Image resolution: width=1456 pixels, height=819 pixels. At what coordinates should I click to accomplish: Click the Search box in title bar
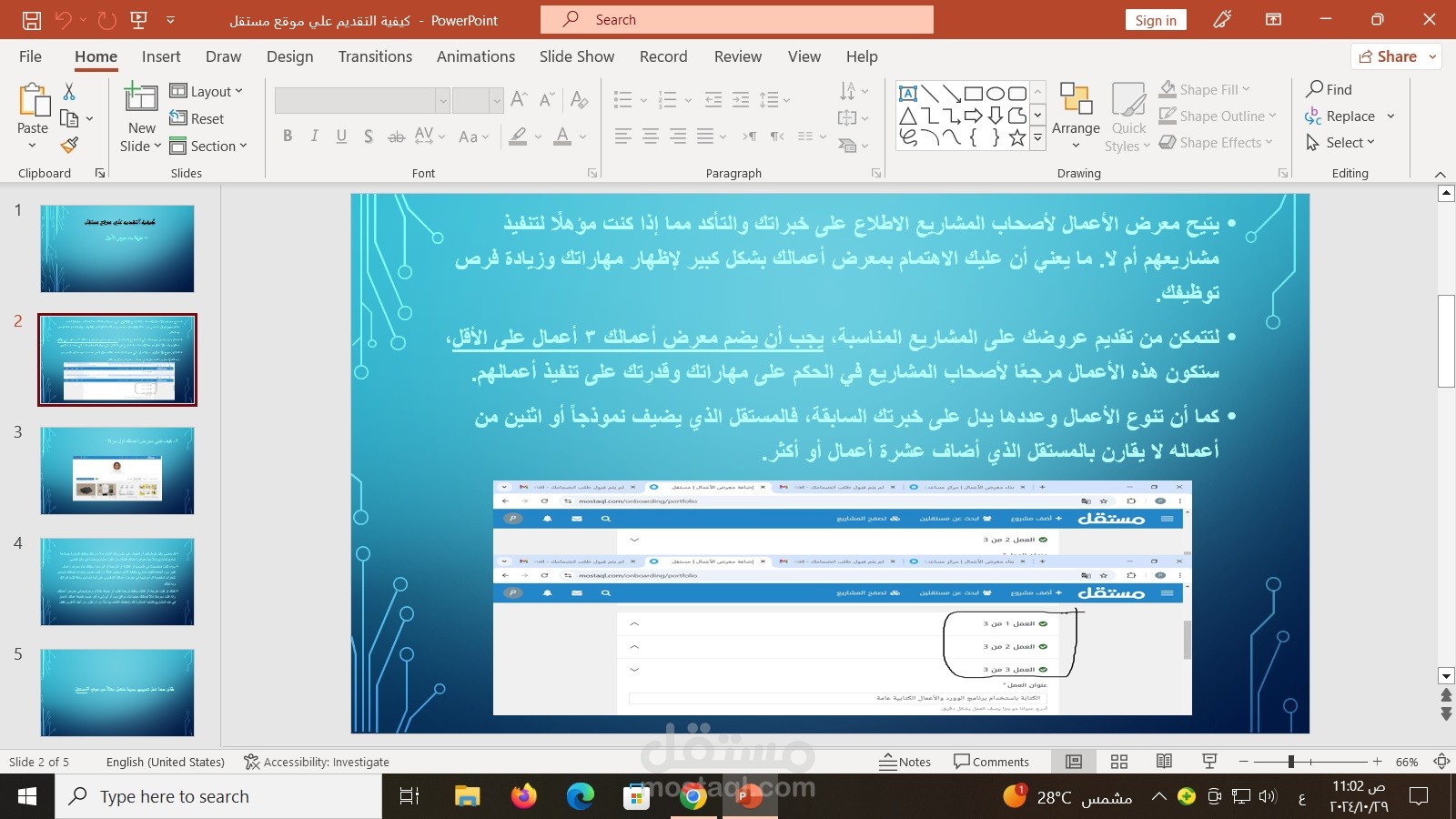point(737,20)
